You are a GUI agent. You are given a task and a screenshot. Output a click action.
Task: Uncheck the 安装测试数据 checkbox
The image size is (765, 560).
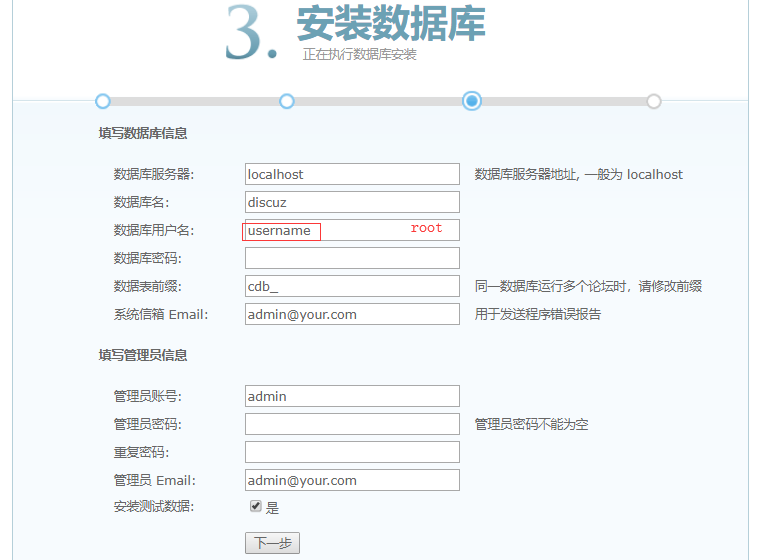tap(256, 506)
